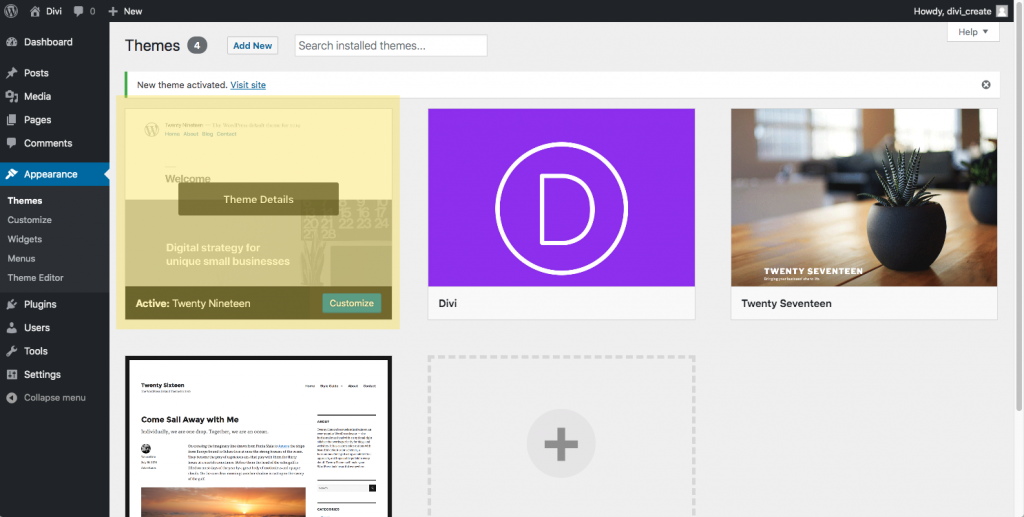Open the Widgets submenu item
The width and height of the screenshot is (1024, 517).
[24, 239]
